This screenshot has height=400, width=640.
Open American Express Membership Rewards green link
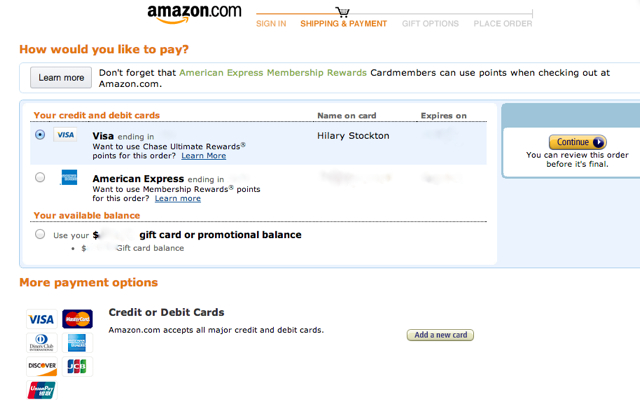tap(273, 73)
